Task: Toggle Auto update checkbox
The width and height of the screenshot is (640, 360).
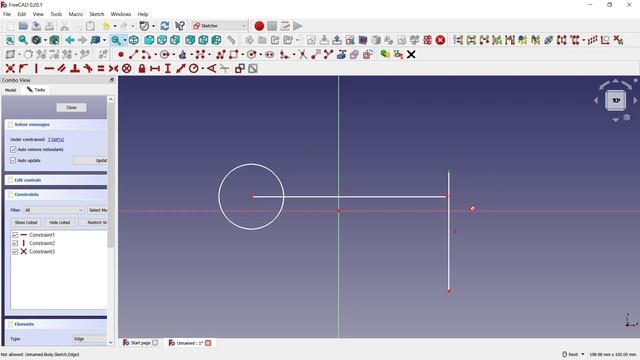Action: [x=13, y=160]
